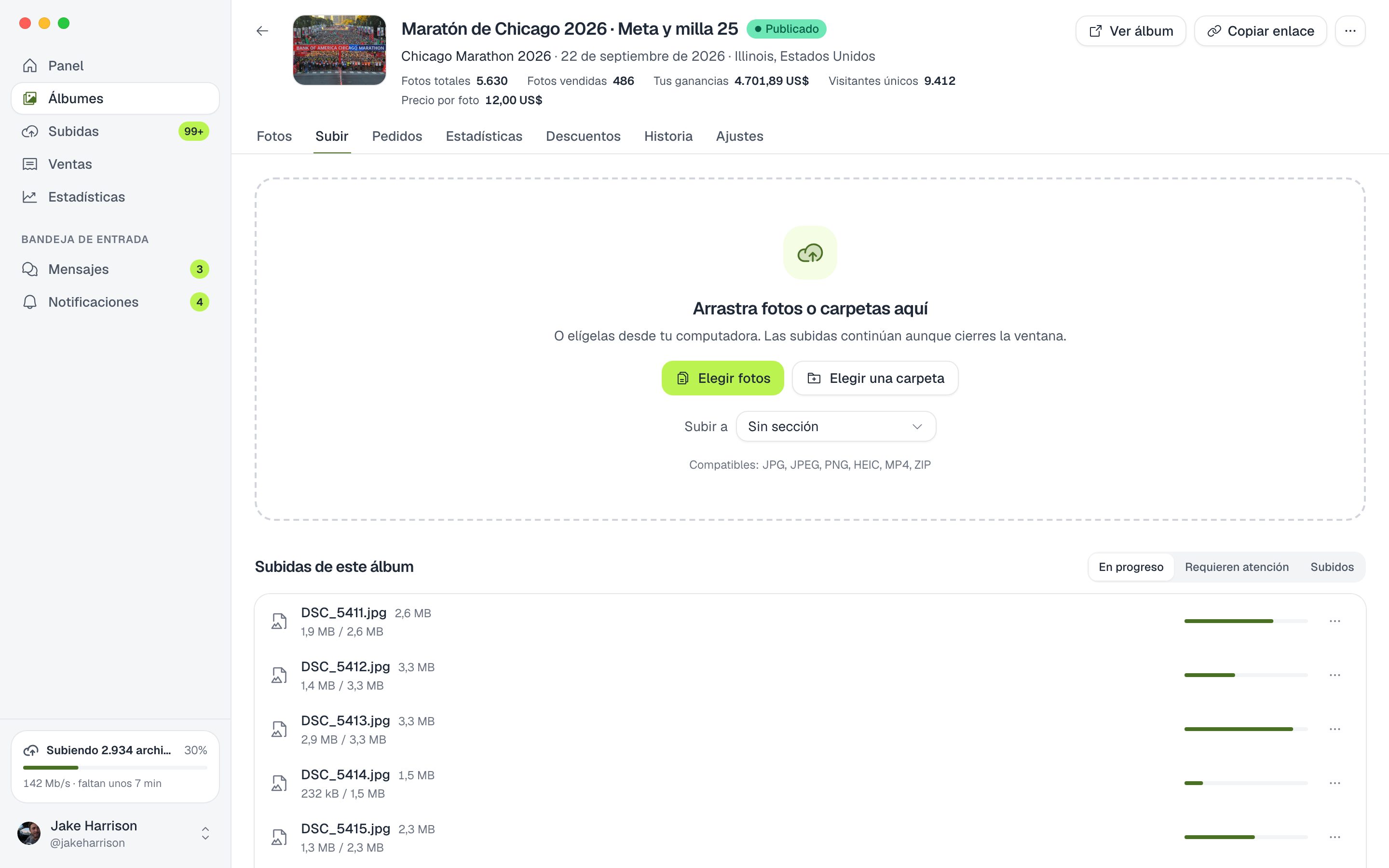Open the Panel home icon in sidebar

[30, 66]
